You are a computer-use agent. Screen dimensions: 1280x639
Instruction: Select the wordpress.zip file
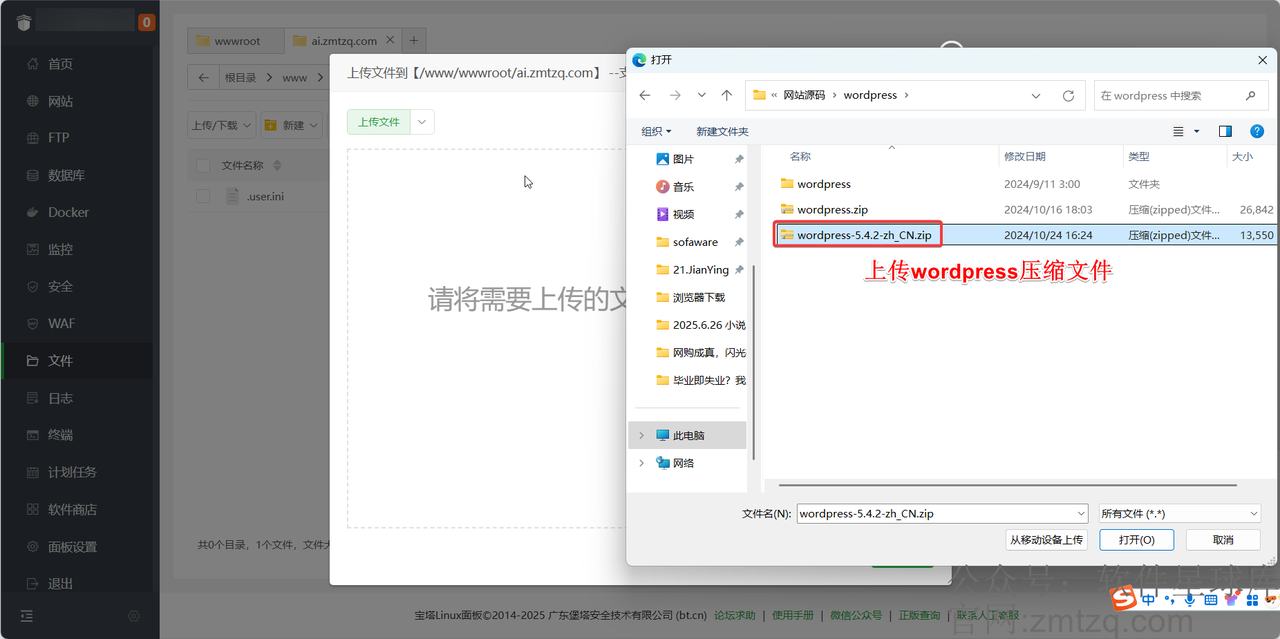[832, 210]
